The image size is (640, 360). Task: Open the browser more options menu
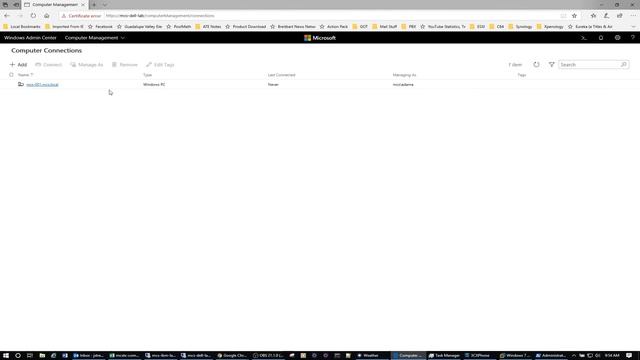pos(633,16)
